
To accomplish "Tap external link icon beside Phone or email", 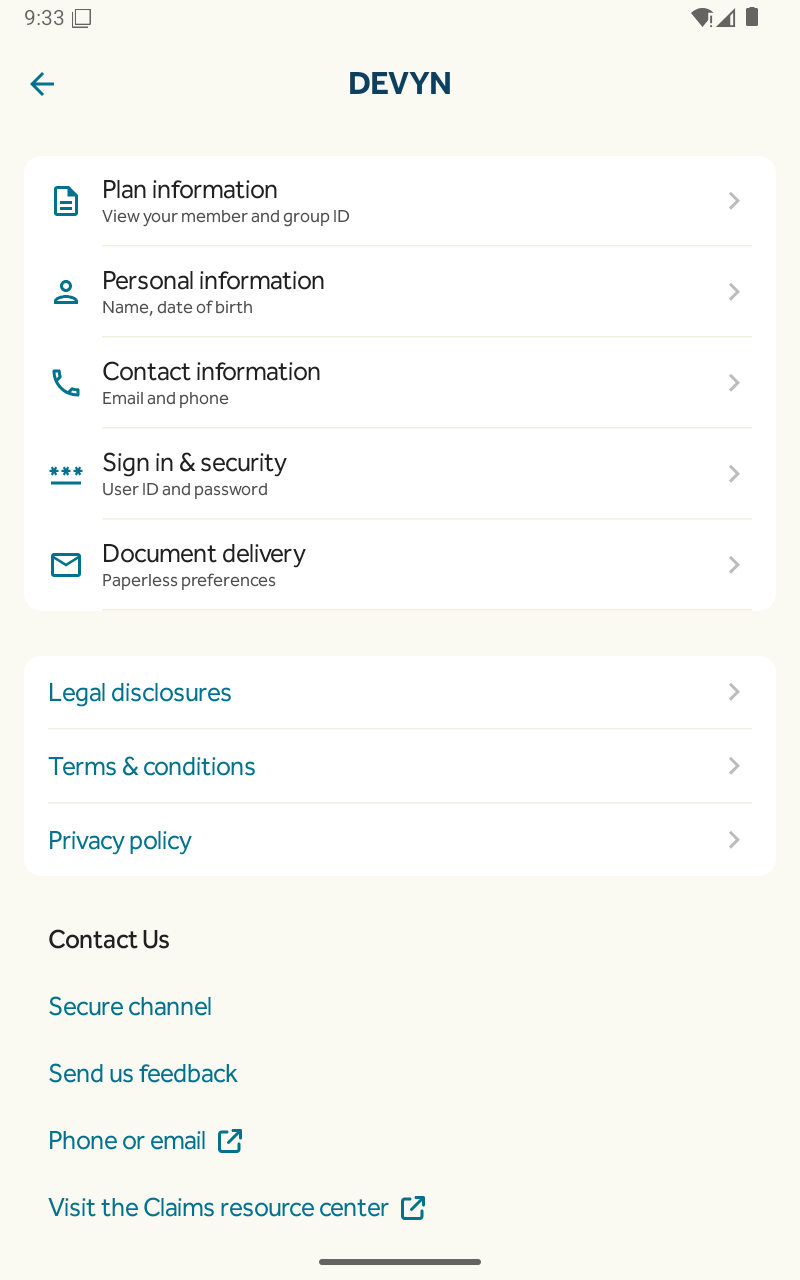I will (230, 1141).
